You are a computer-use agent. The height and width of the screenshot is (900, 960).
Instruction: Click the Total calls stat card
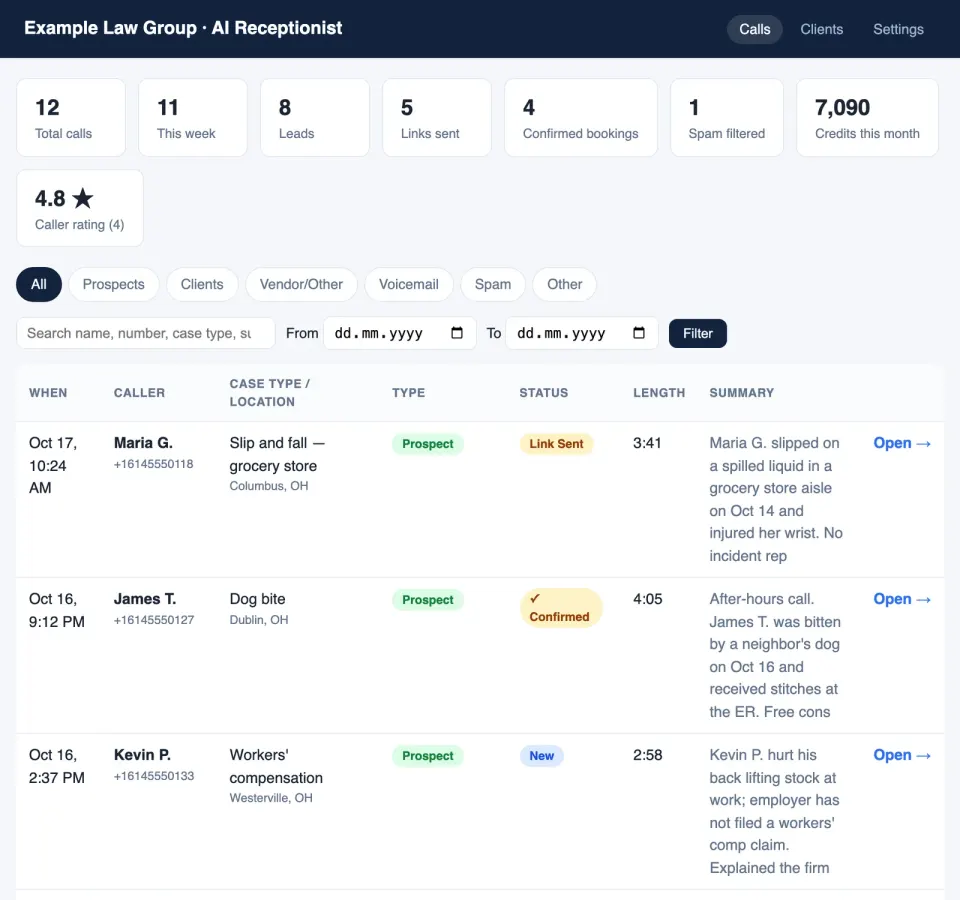tap(71, 118)
